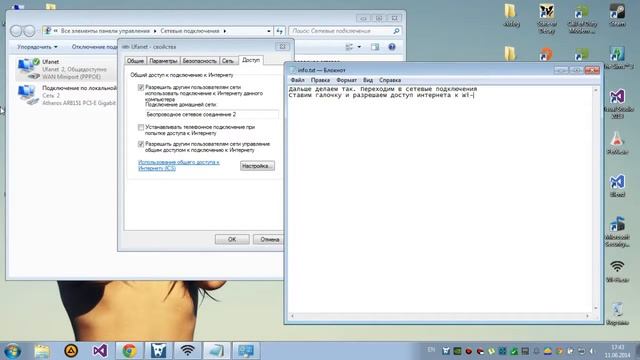Viewport: 640px width, 360px height.
Task: Click Отключение toolbar command in Explorer
Action: click(94, 47)
